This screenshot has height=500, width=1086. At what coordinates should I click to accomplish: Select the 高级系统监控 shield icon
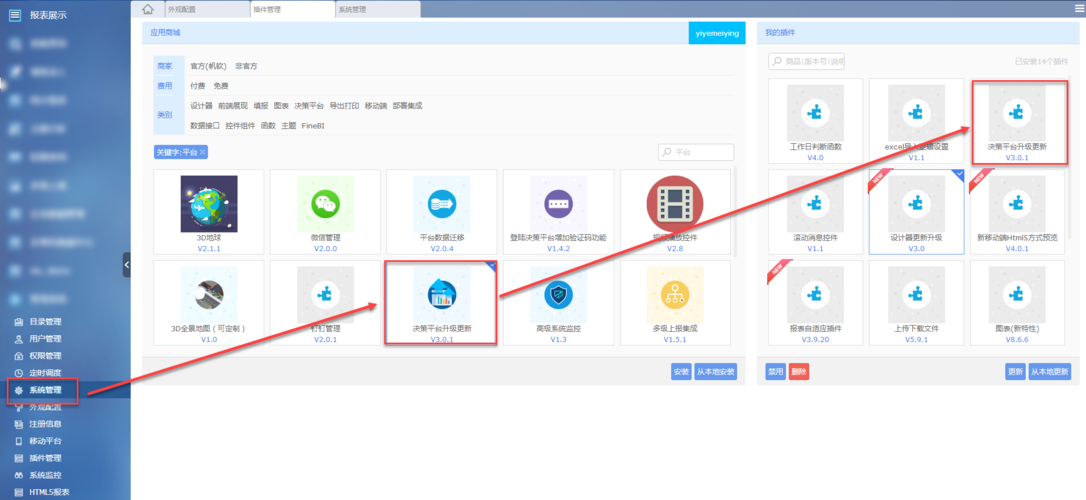(558, 294)
